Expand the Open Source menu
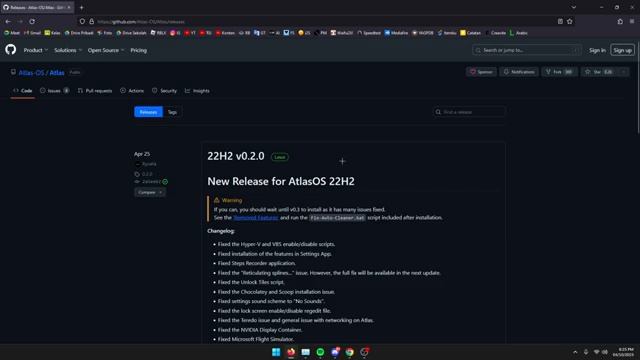The height and width of the screenshot is (360, 640). [106, 50]
